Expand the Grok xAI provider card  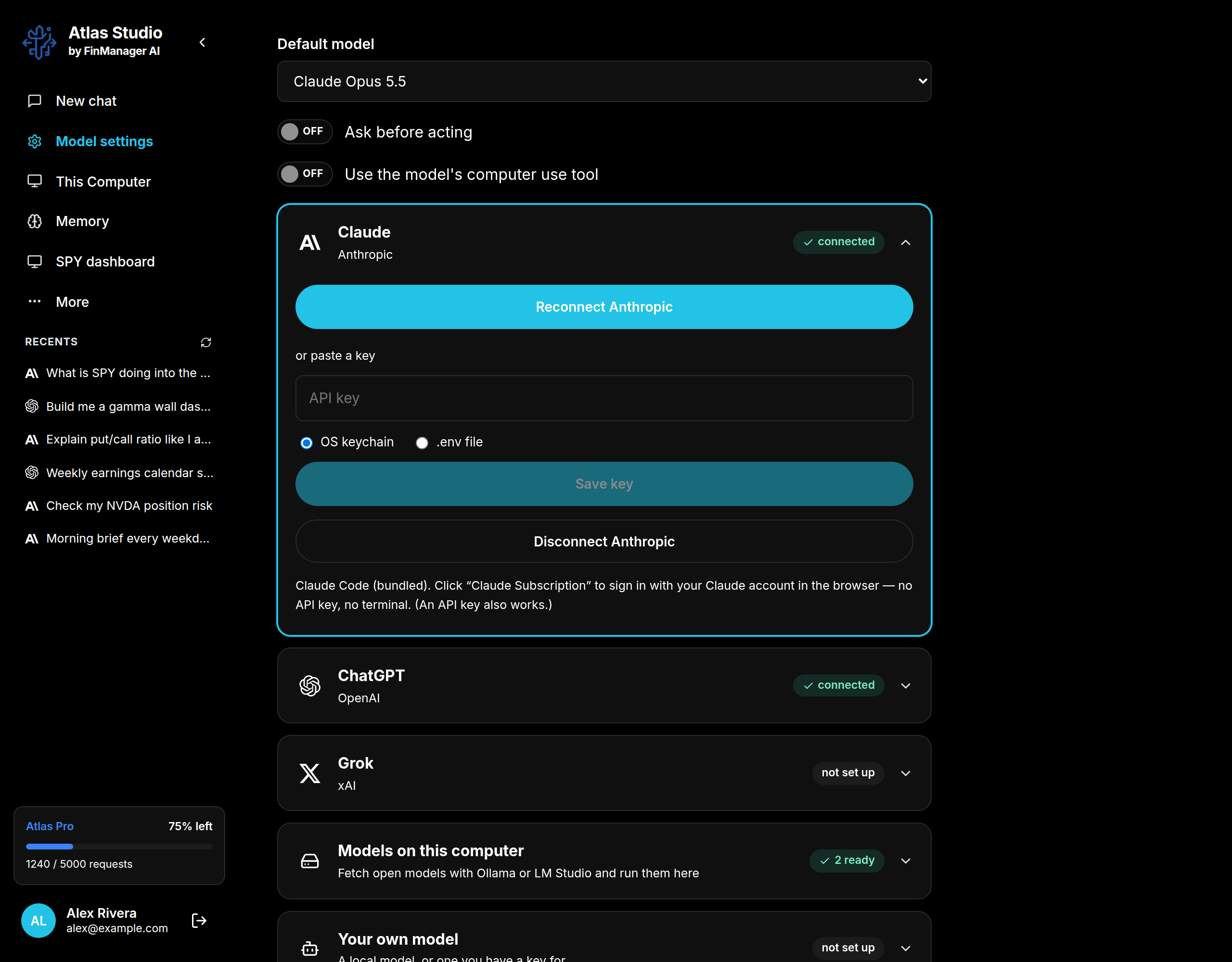905,773
